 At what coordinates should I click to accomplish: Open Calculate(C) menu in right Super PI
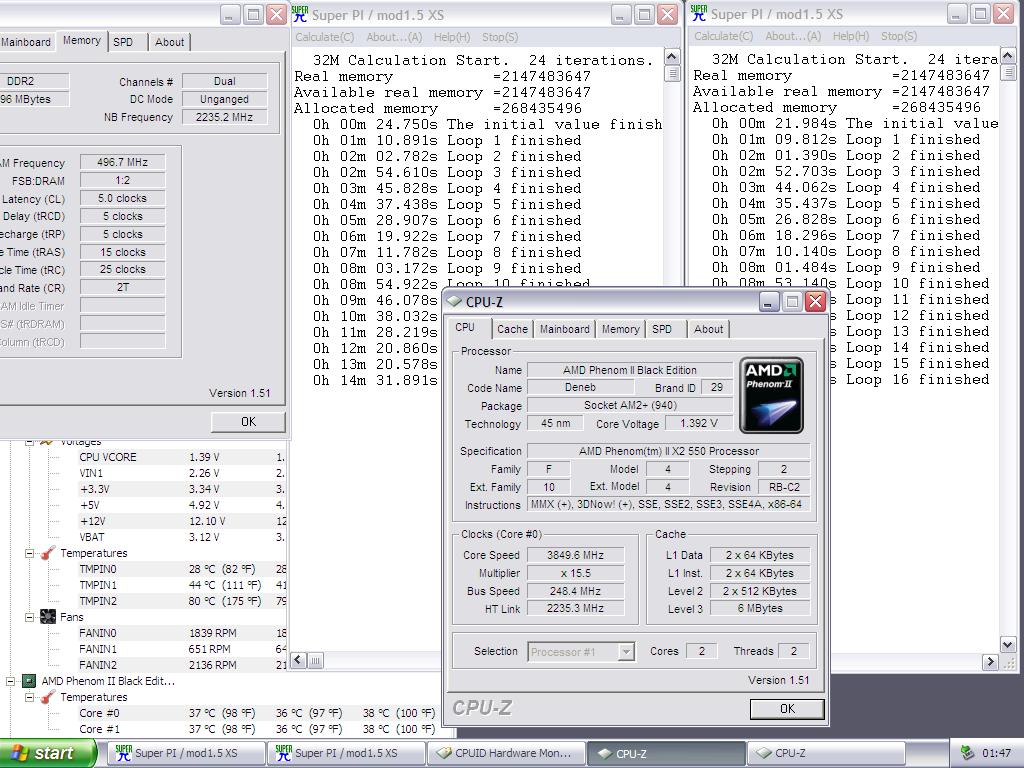tap(724, 36)
